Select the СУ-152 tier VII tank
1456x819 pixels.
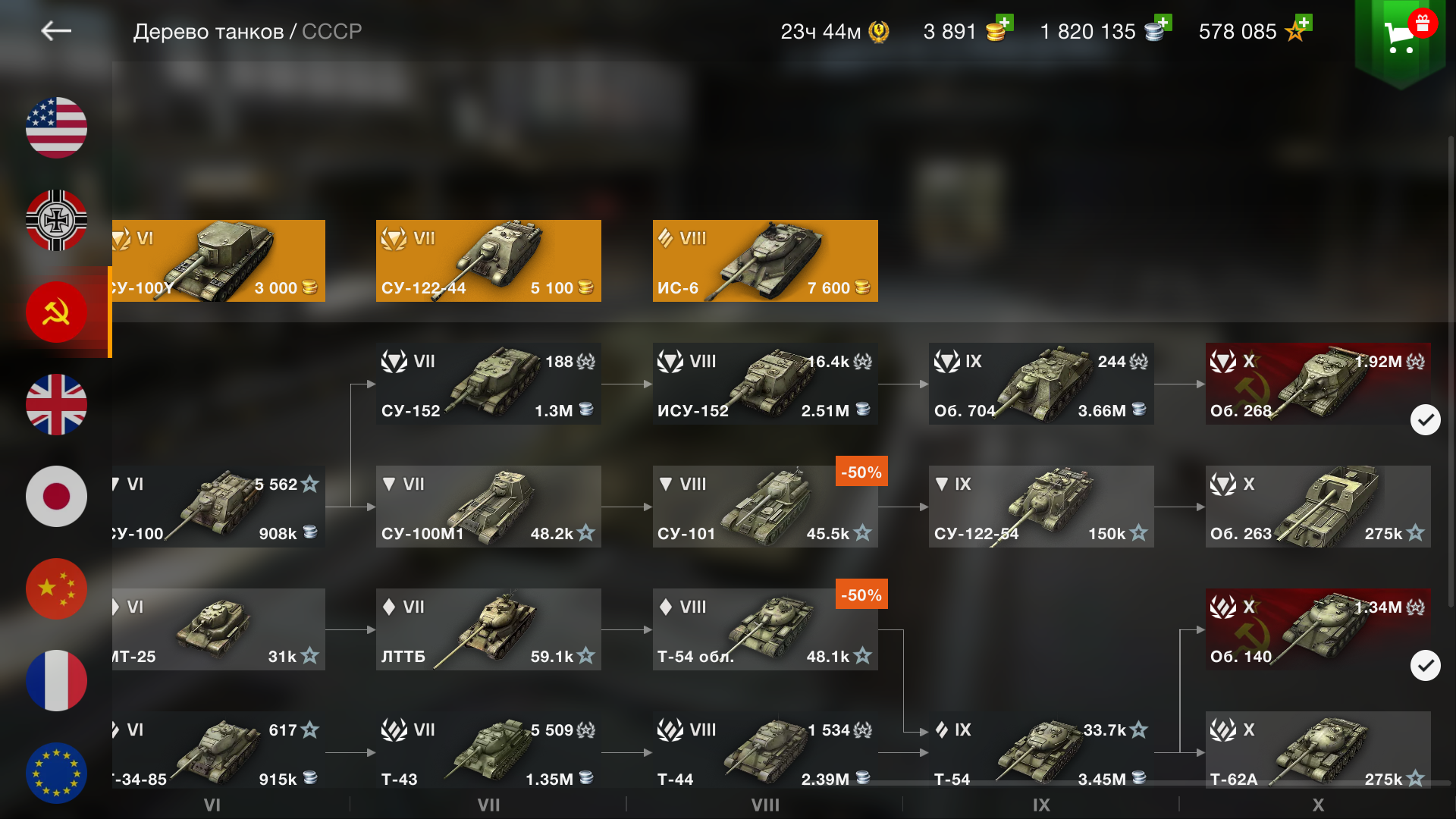pyautogui.click(x=488, y=384)
